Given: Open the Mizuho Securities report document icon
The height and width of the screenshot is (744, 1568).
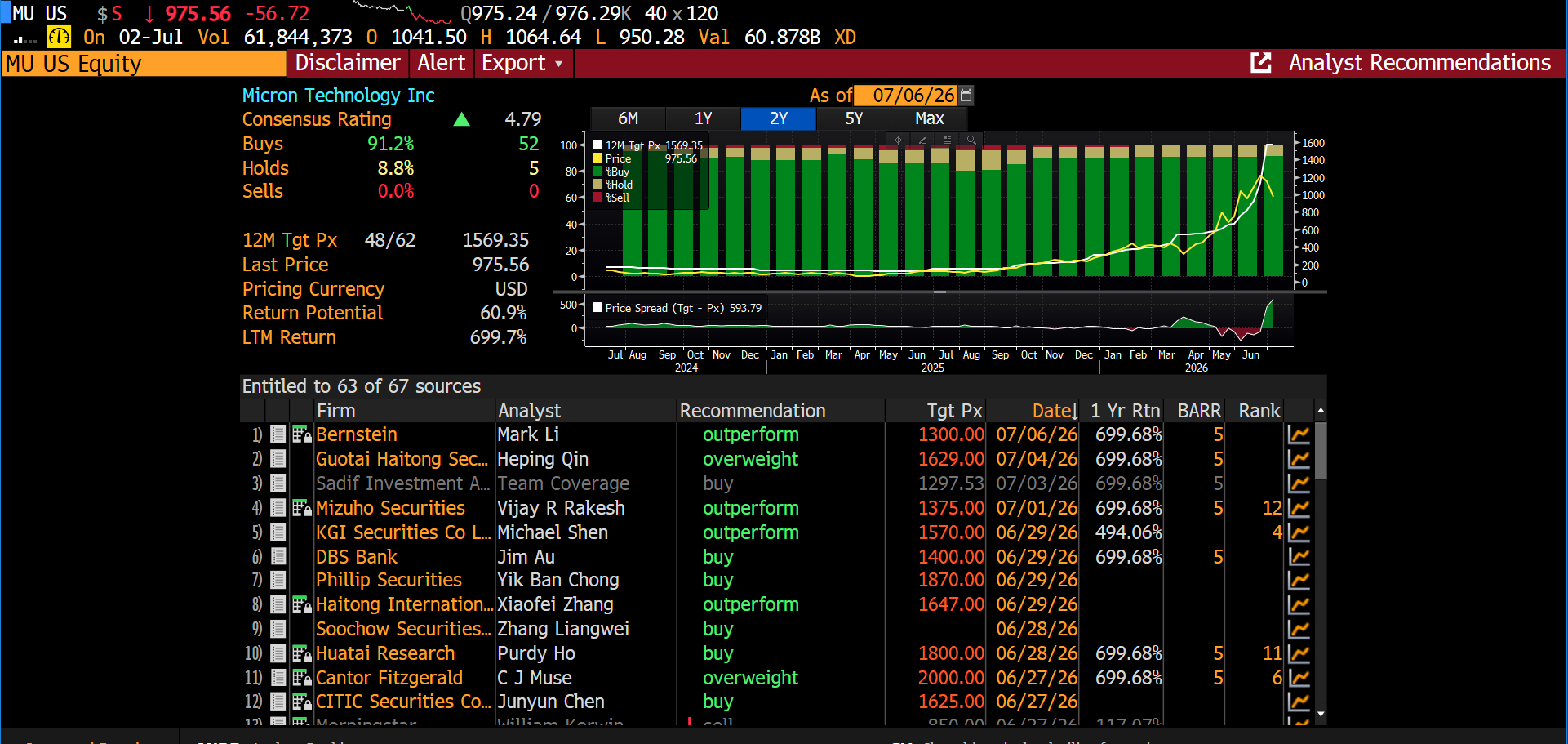Looking at the screenshot, I should [278, 508].
